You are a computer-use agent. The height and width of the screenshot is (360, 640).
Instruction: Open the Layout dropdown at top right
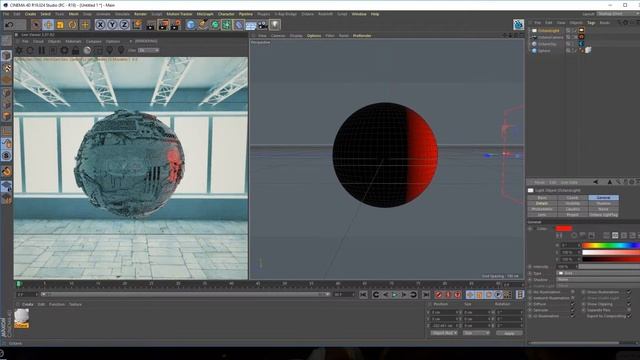[618, 14]
